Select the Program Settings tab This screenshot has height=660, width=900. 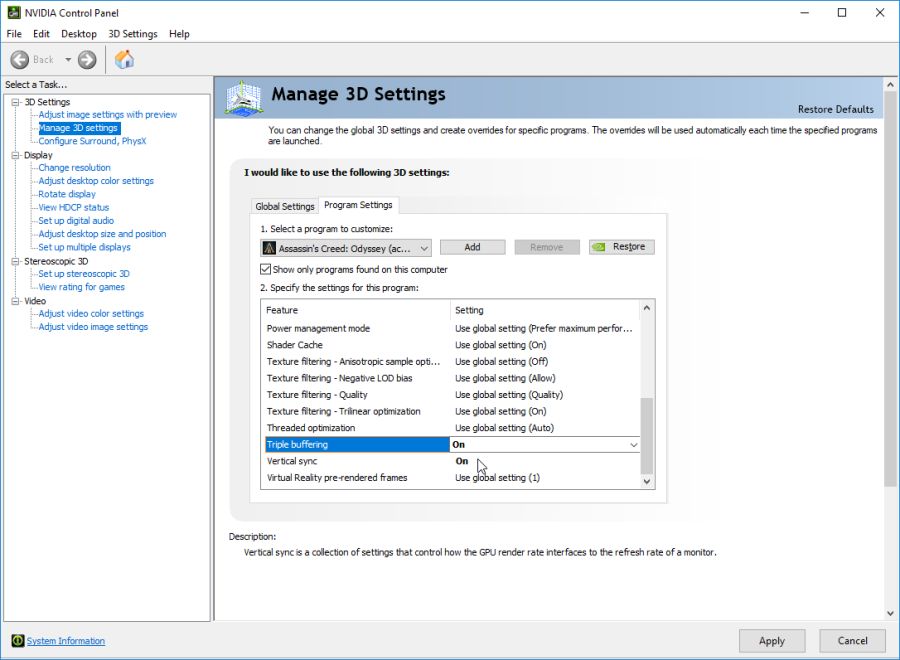[358, 205]
